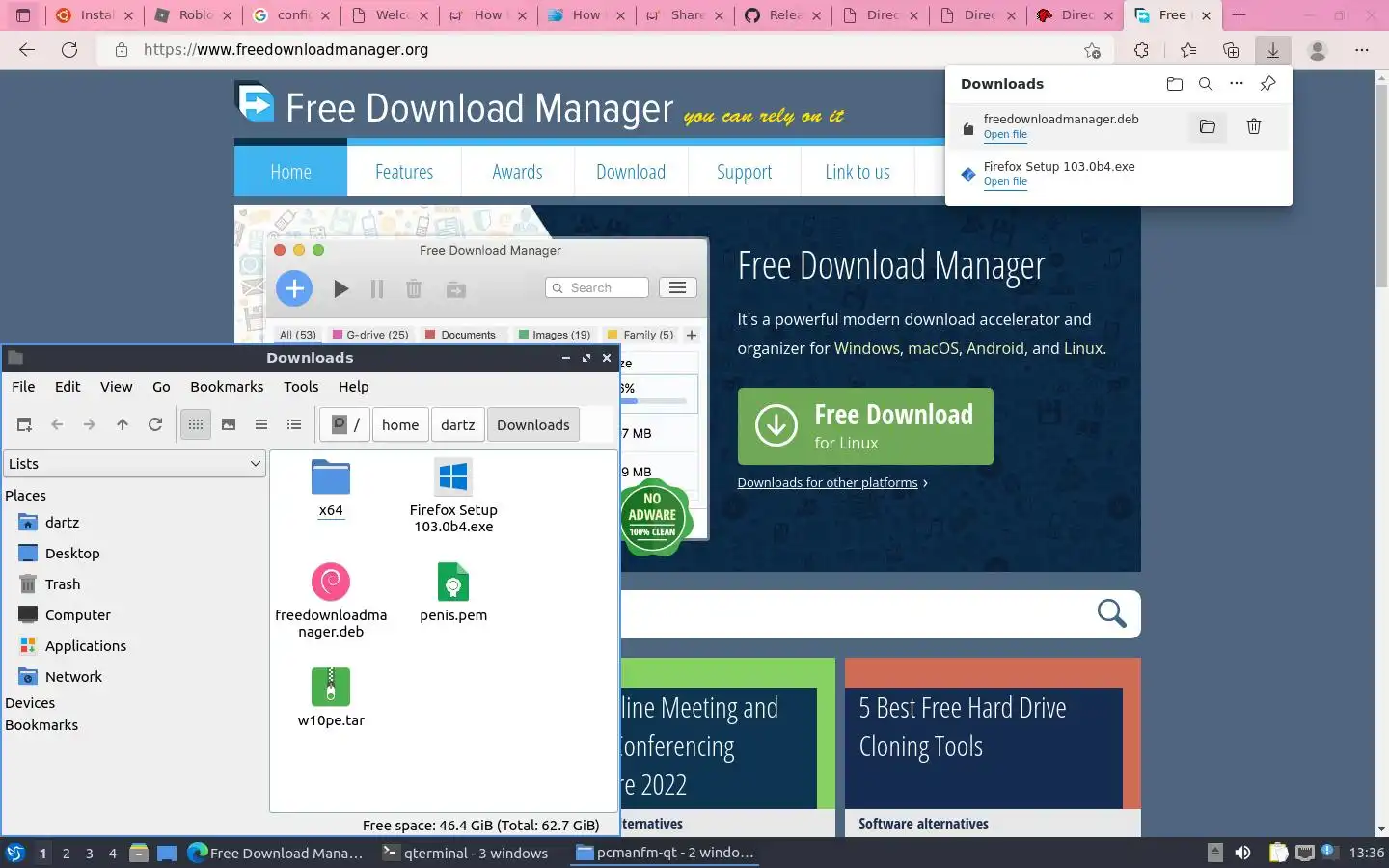Open more options in Edge Downloads panel
1389x868 pixels.
tap(1237, 84)
